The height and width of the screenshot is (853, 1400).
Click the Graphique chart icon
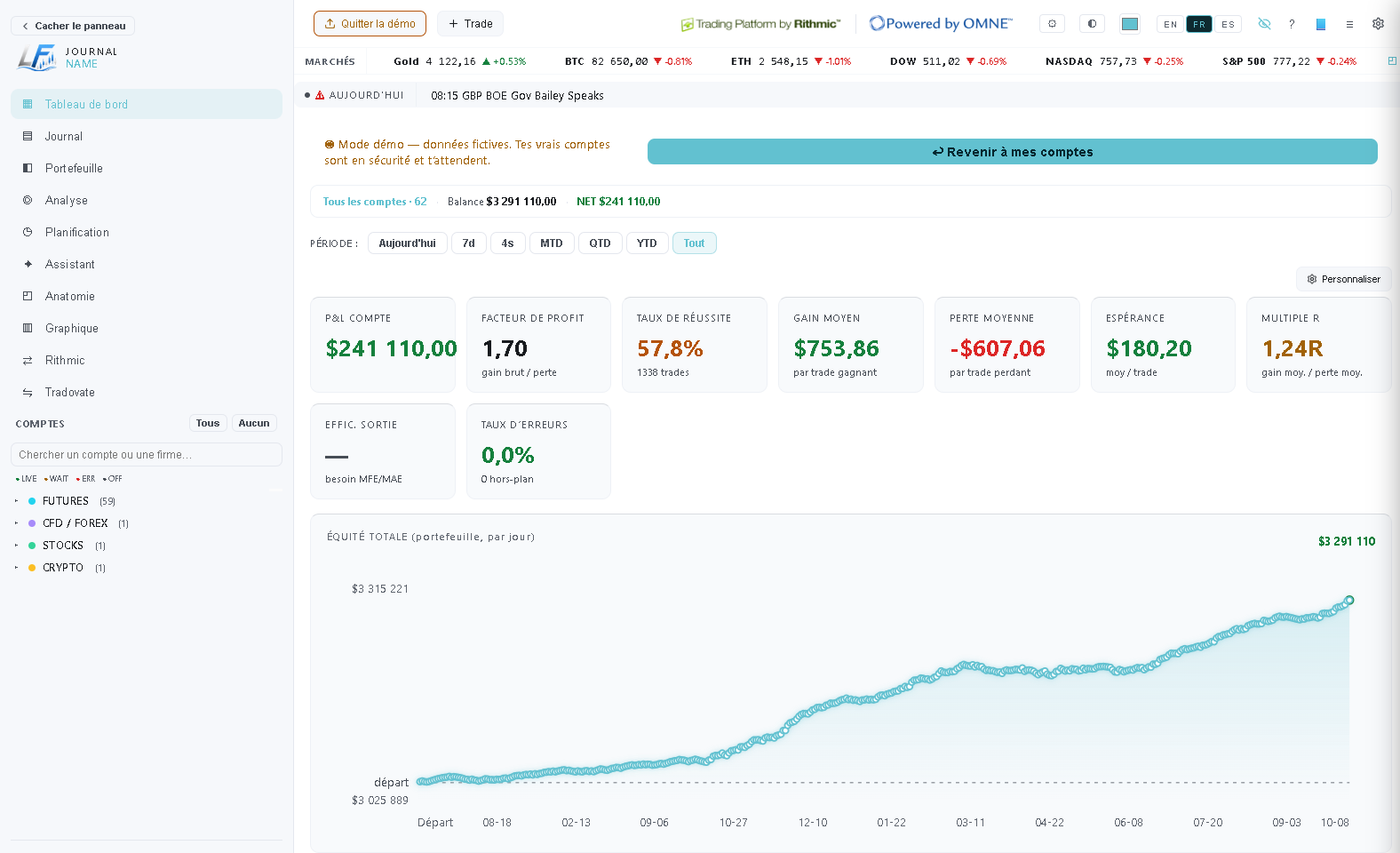[28, 328]
